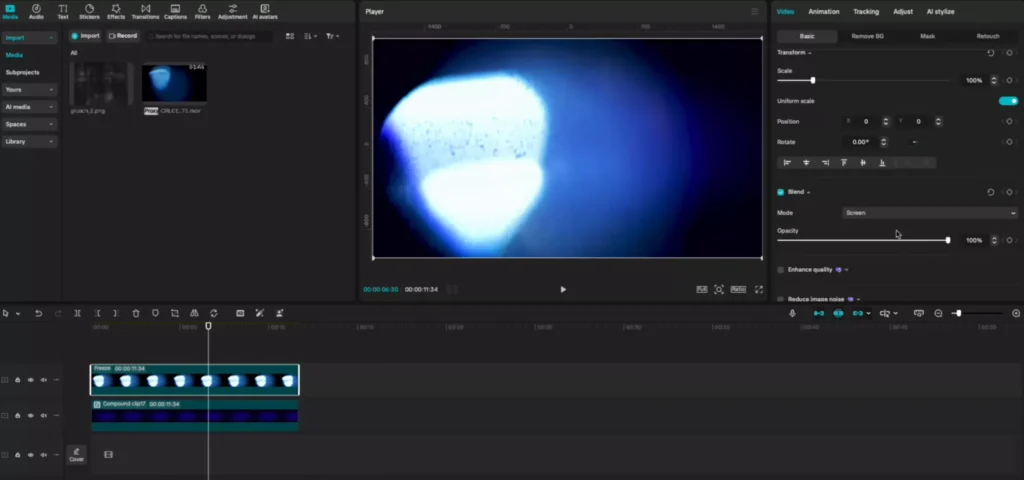The height and width of the screenshot is (480, 1024).
Task: Open the Mask sub-tab
Action: pos(927,36)
